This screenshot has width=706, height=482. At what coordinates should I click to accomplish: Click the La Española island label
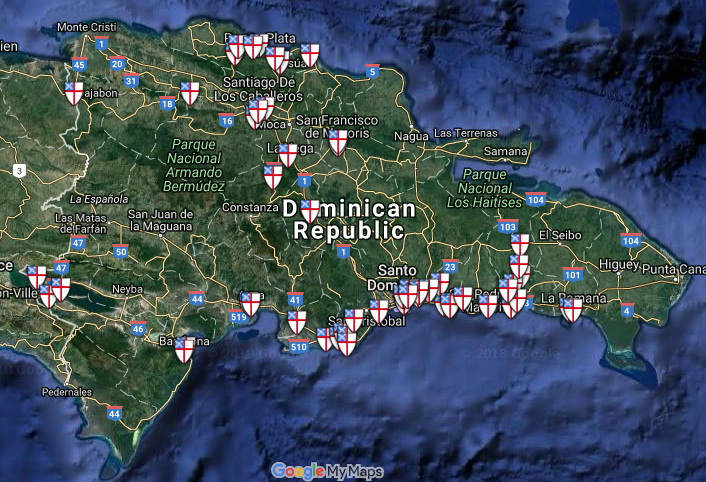tap(99, 199)
